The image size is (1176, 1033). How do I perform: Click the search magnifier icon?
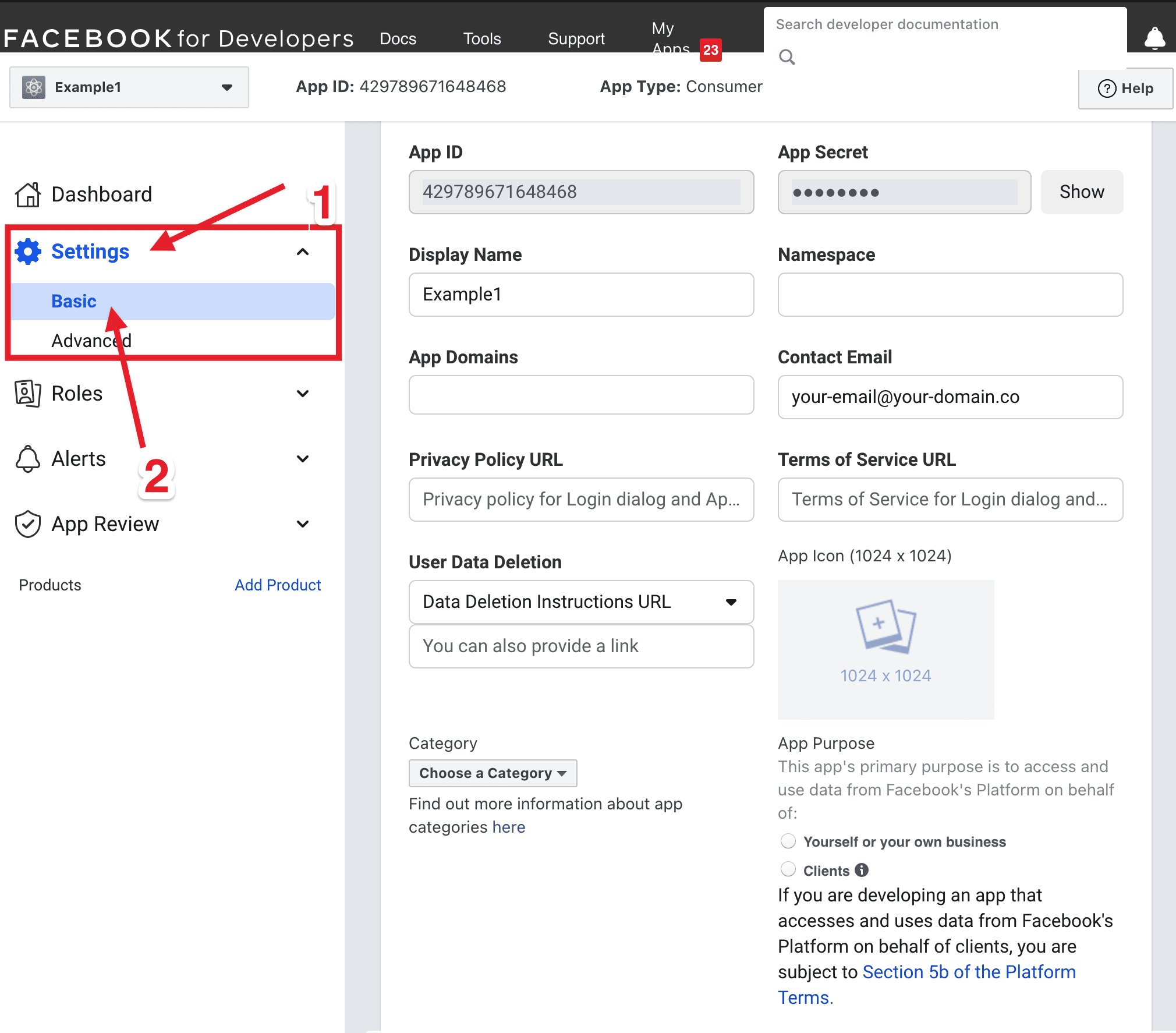[x=787, y=57]
